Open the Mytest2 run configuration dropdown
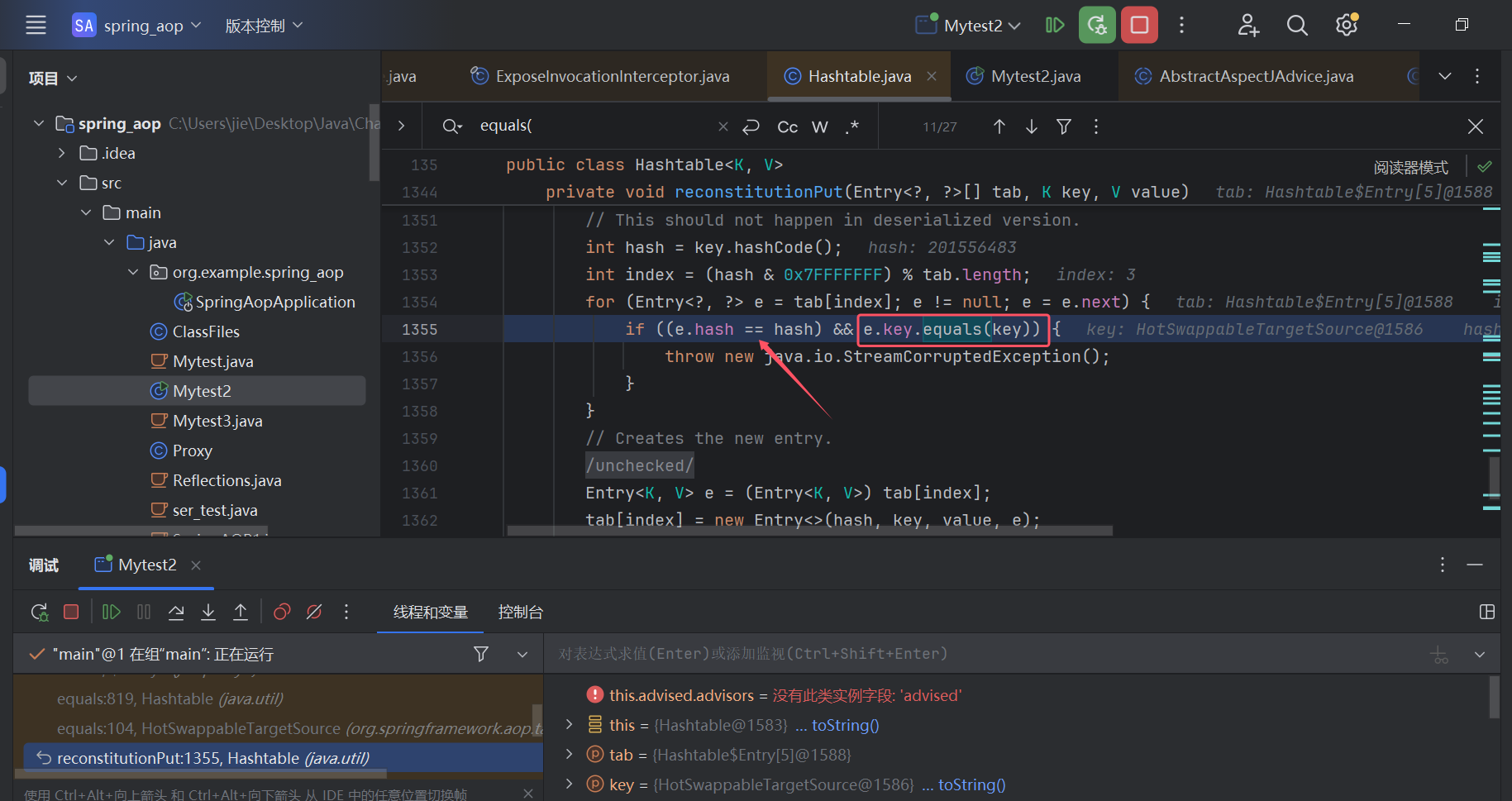Image resolution: width=1512 pixels, height=801 pixels. tap(968, 26)
